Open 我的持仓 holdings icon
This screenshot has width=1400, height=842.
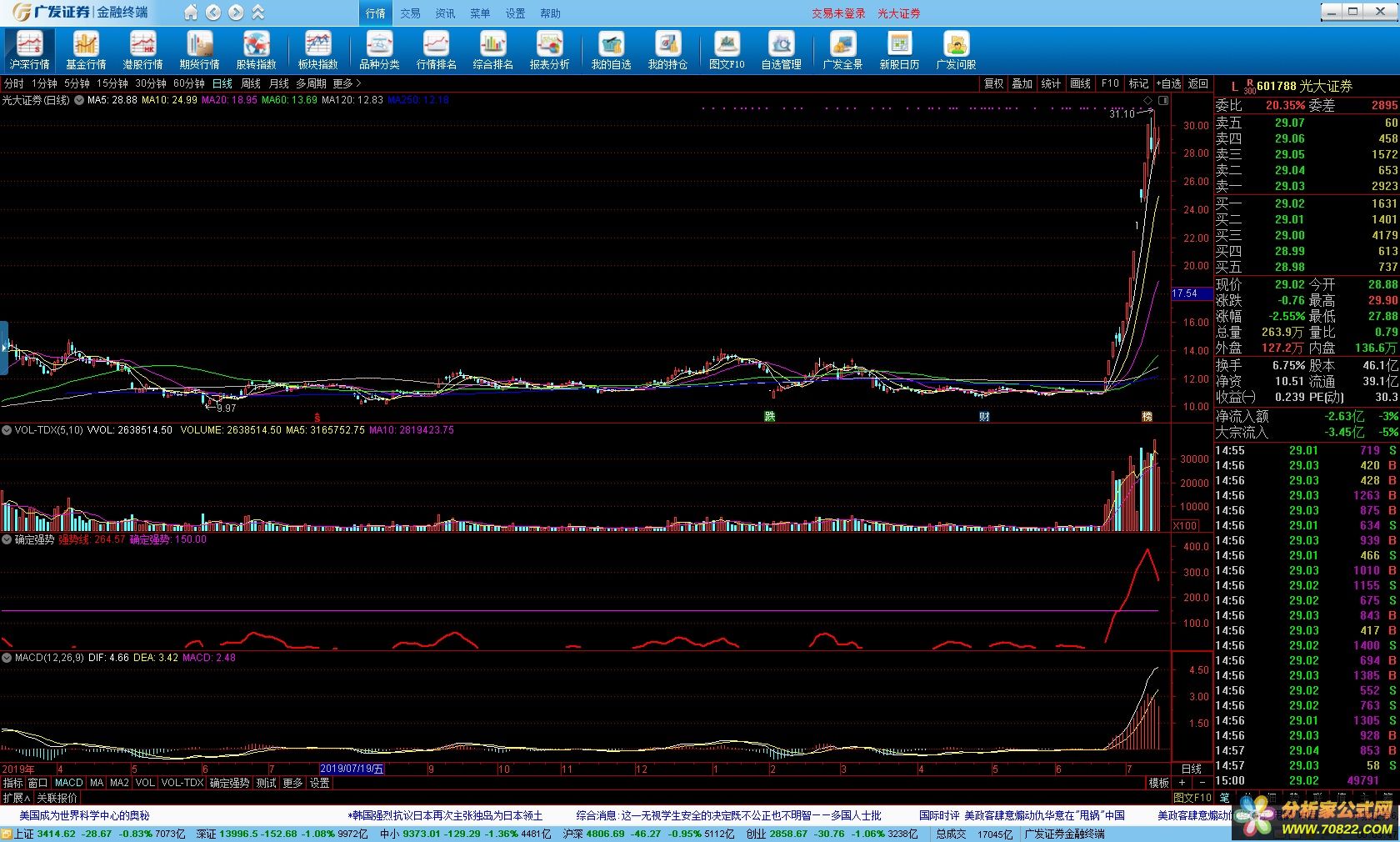(x=667, y=50)
